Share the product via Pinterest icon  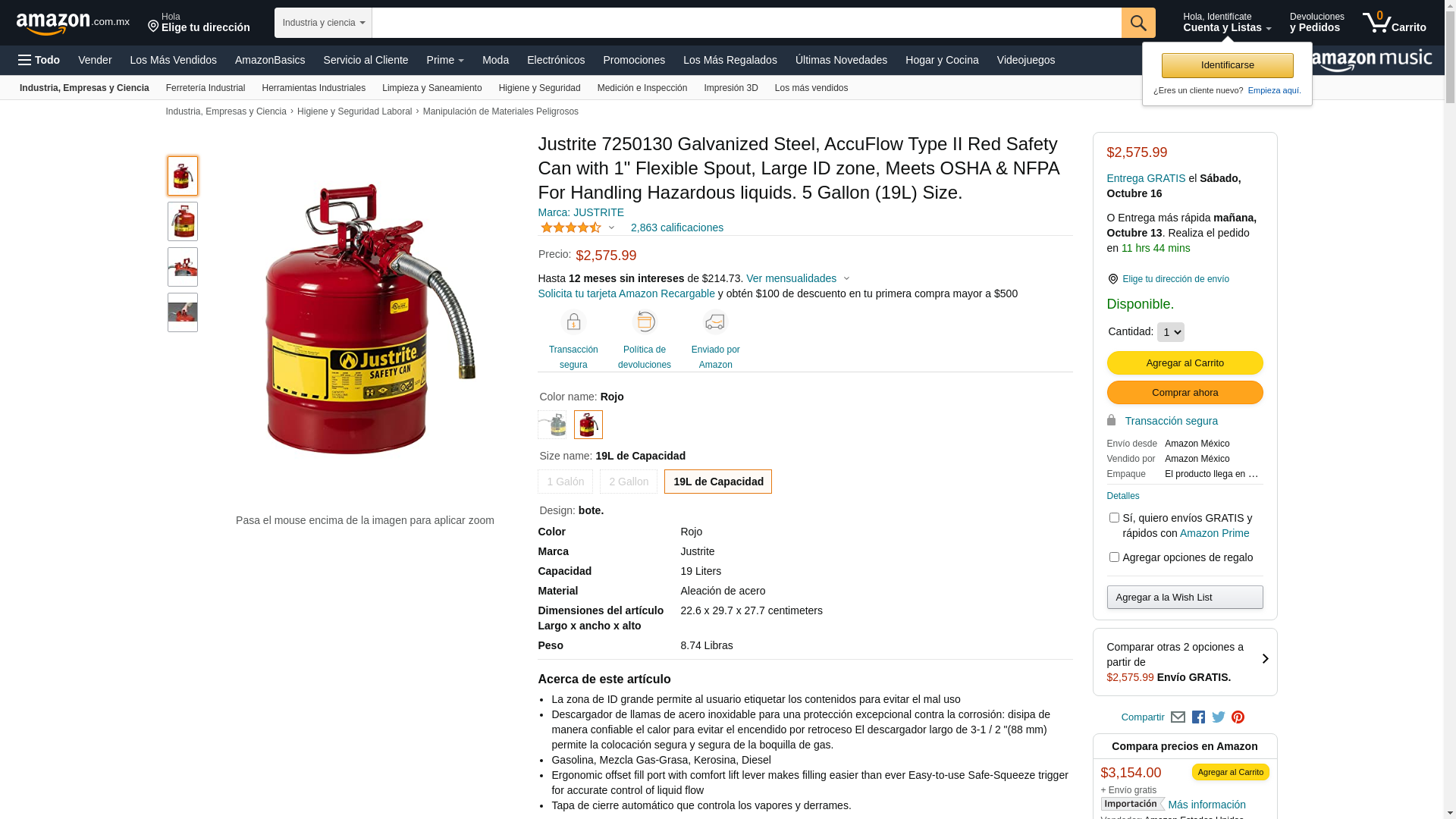click(x=1238, y=717)
